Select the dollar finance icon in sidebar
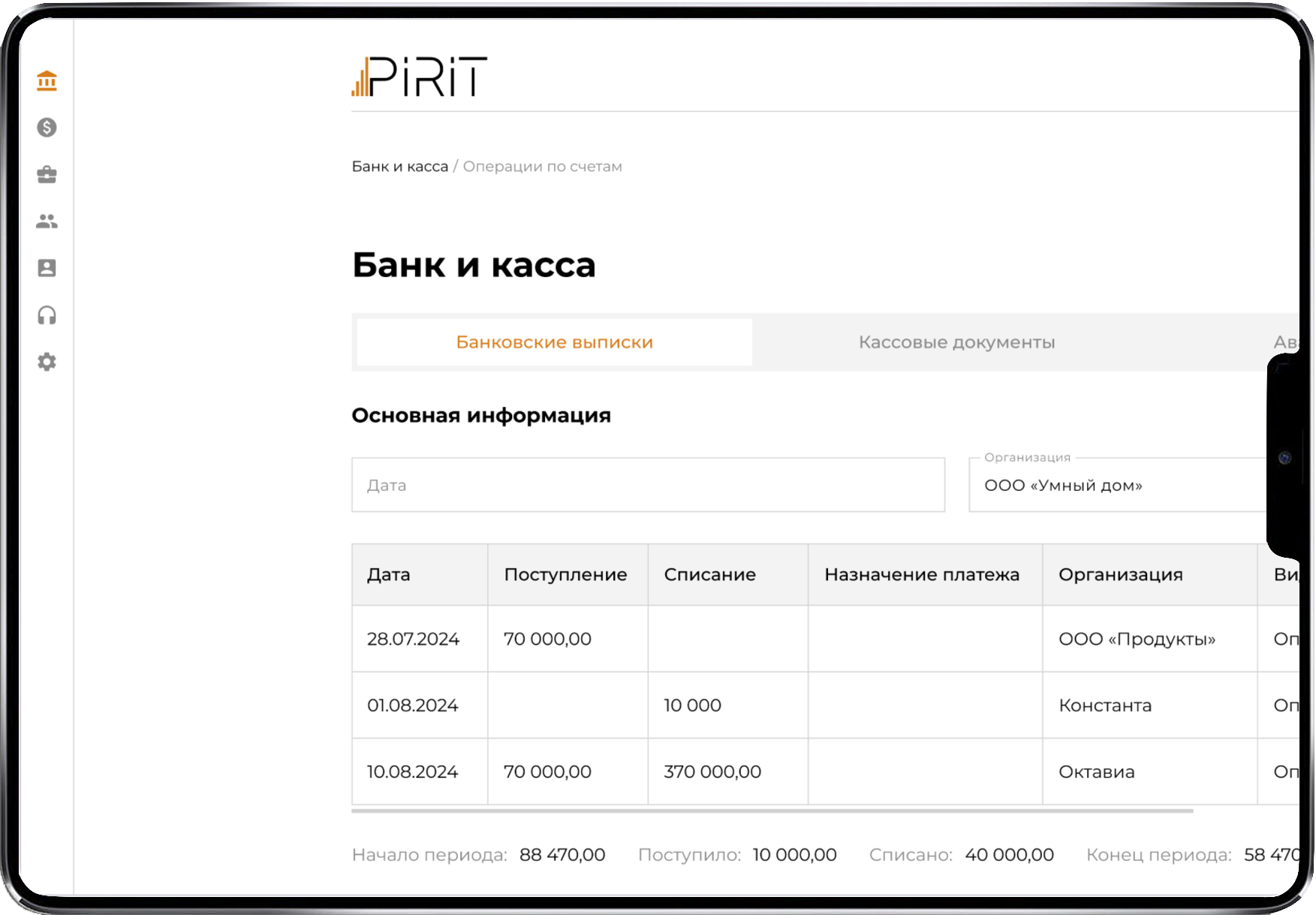 coord(47,128)
